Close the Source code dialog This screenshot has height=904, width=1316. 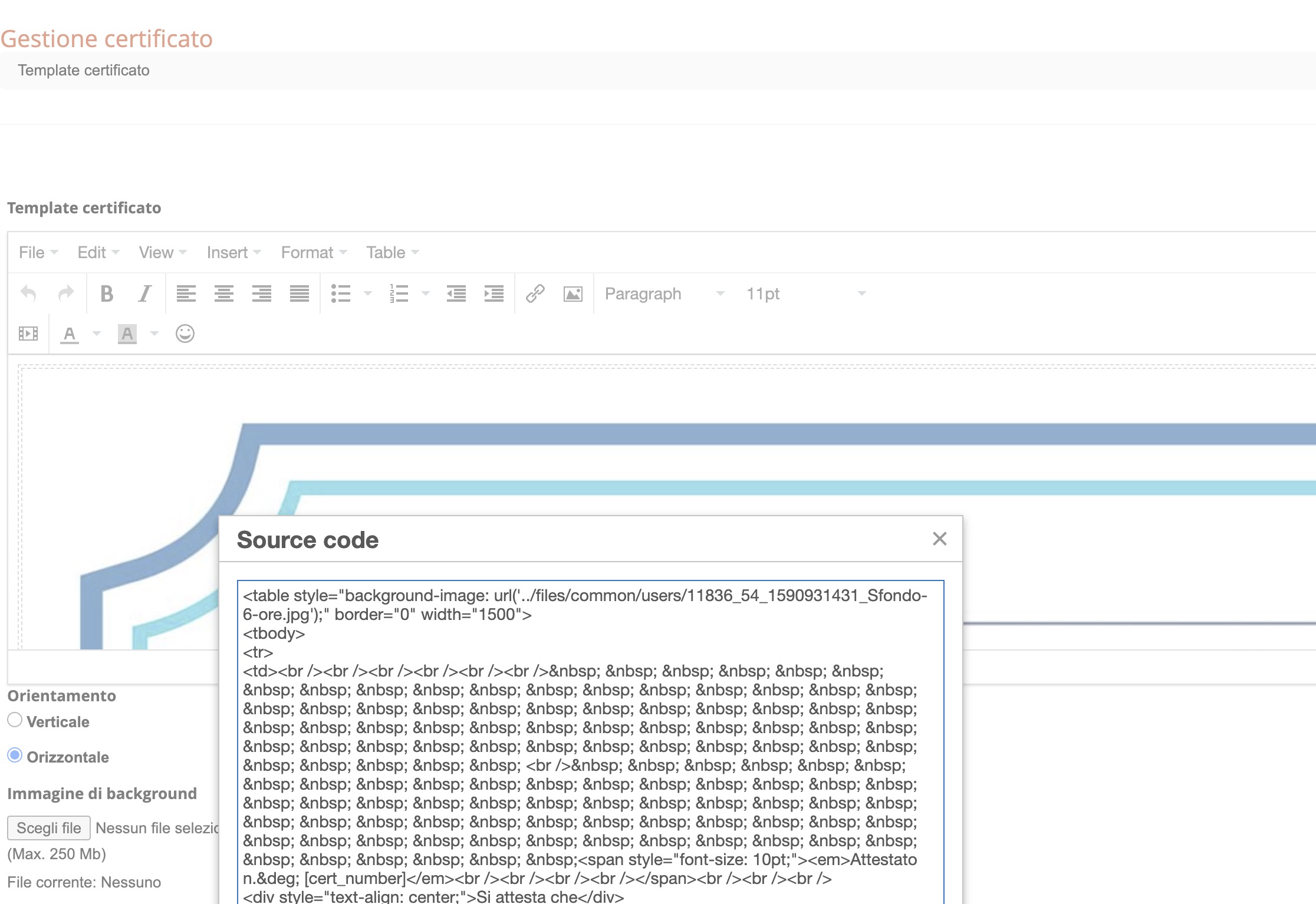(x=939, y=539)
